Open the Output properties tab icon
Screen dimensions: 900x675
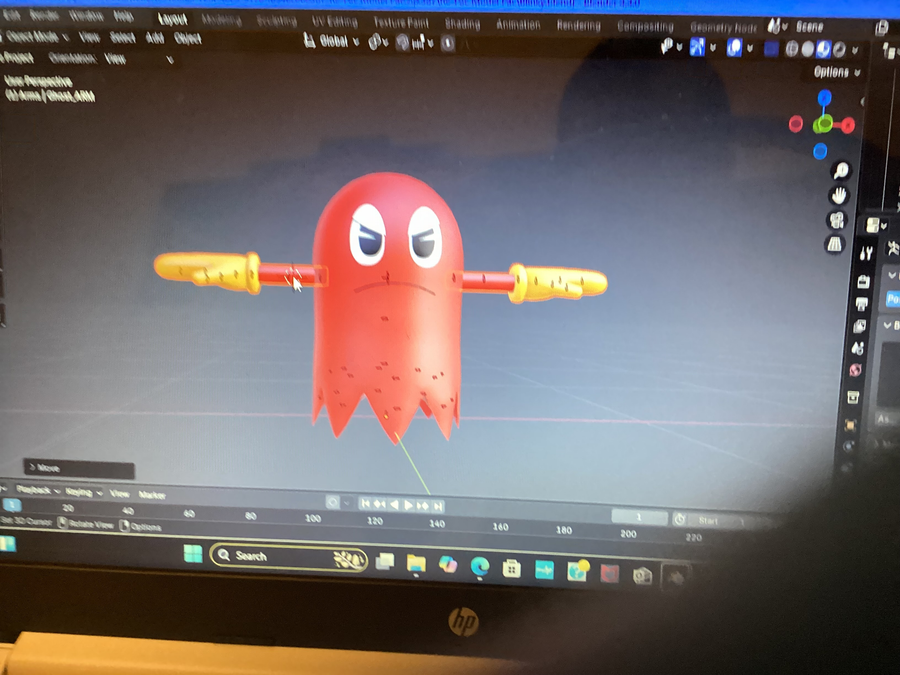point(861,304)
